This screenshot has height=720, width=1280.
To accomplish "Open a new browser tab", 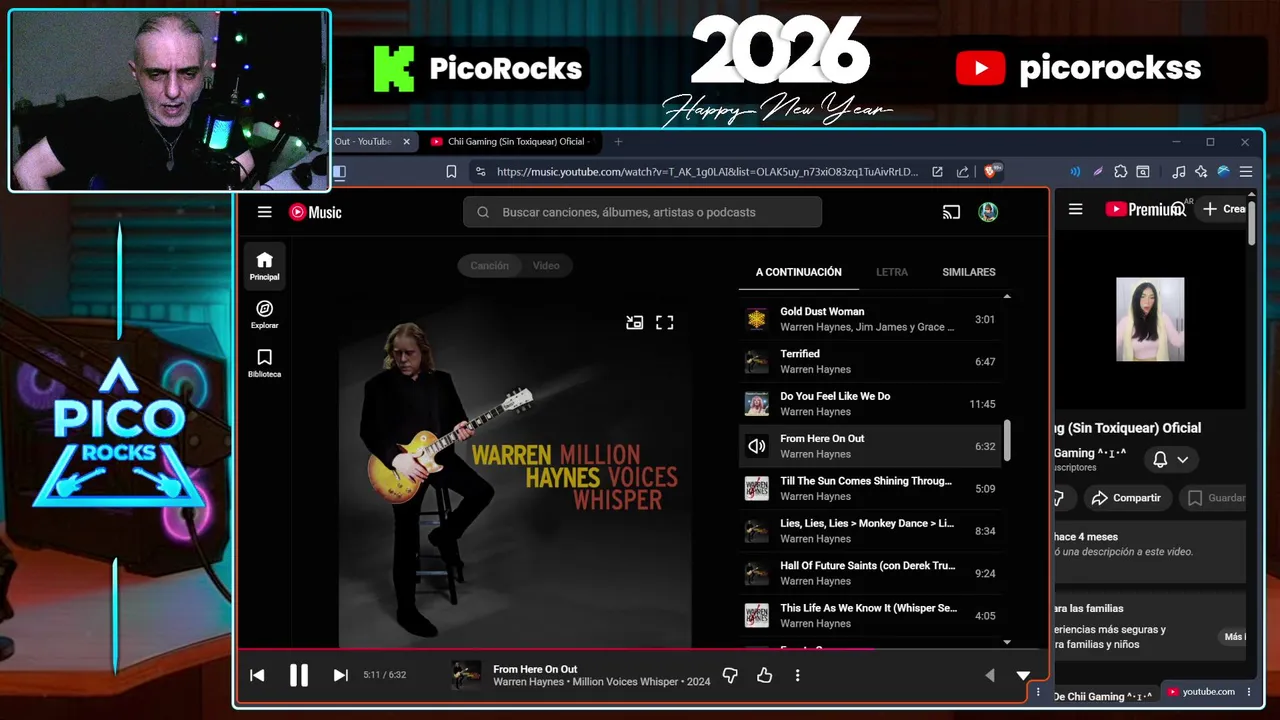I will (x=618, y=142).
